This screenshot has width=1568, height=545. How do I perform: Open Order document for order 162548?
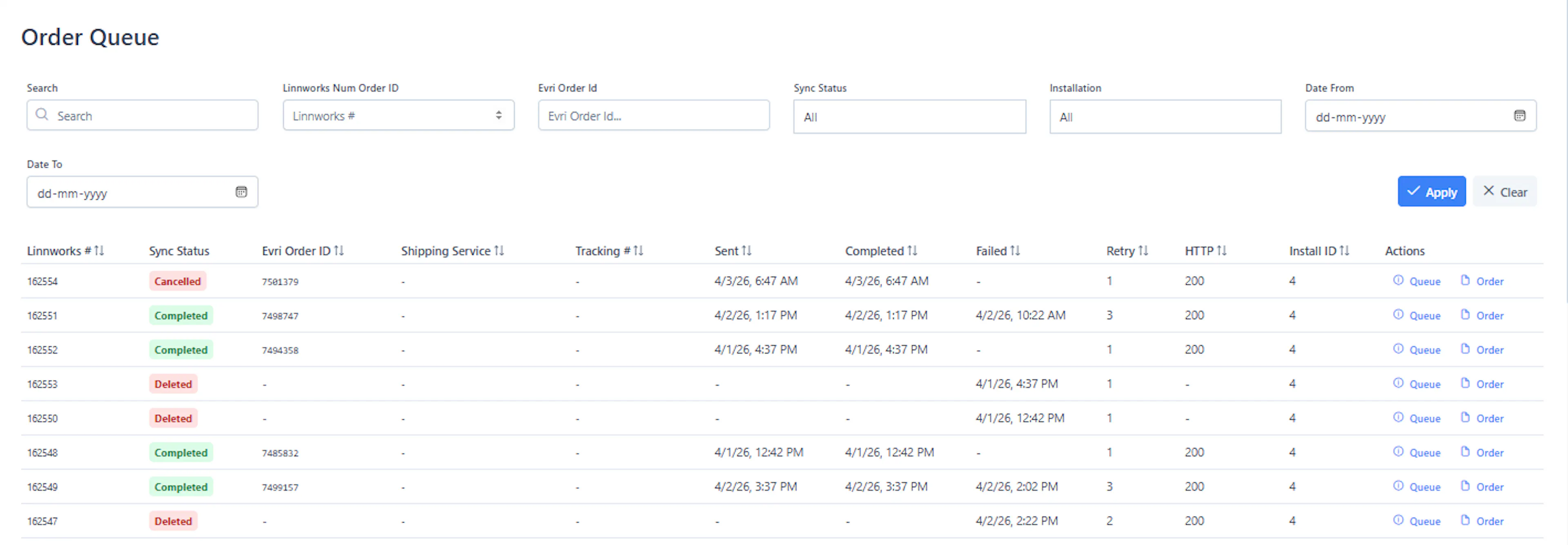1482,452
